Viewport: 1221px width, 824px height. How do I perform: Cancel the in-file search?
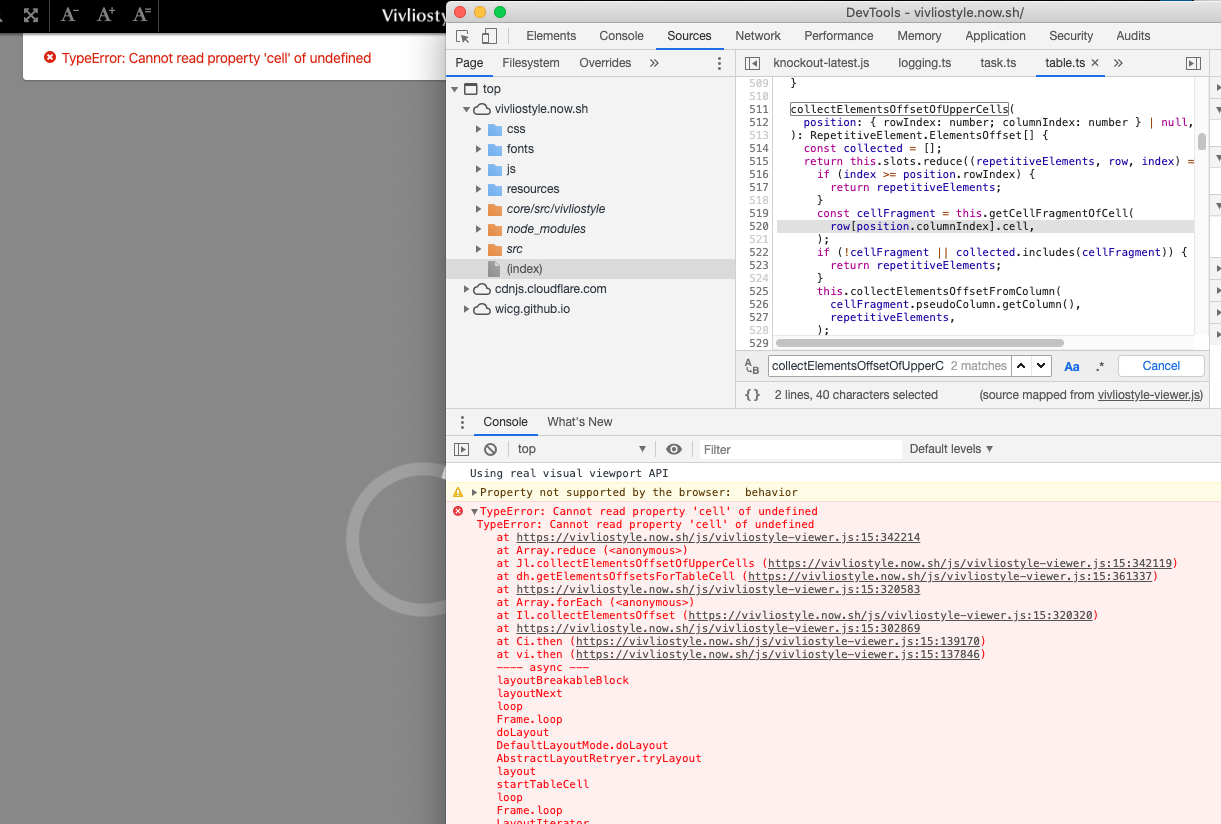1160,366
